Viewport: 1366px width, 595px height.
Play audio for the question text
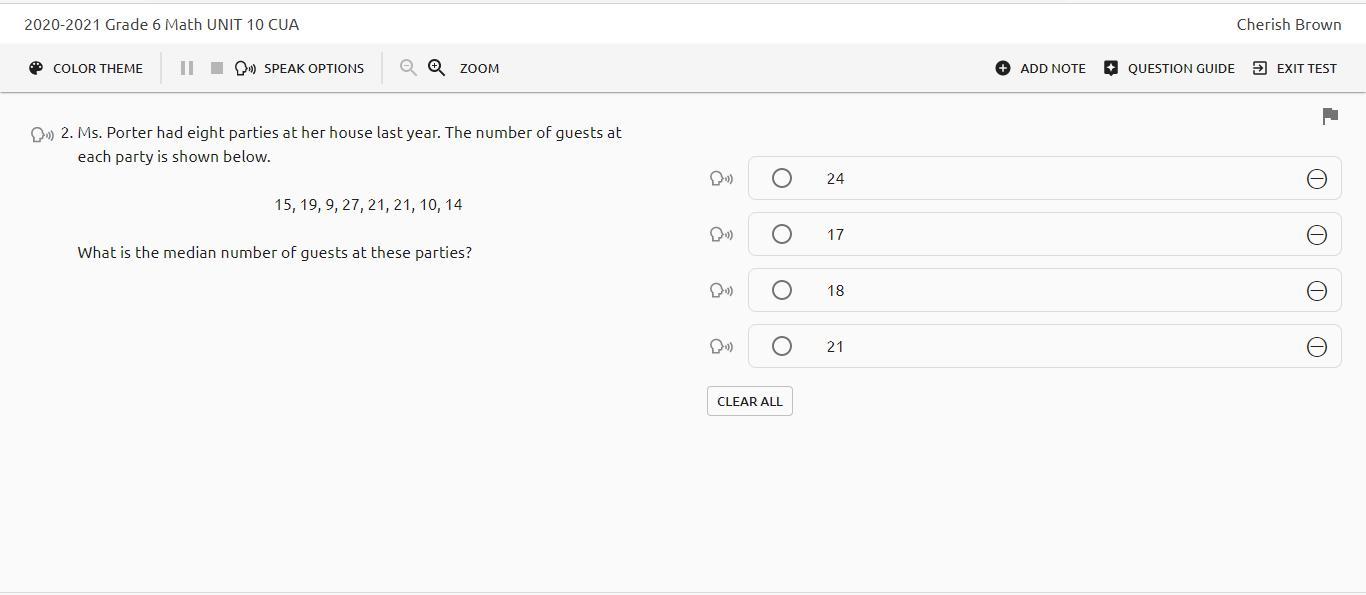(43, 134)
